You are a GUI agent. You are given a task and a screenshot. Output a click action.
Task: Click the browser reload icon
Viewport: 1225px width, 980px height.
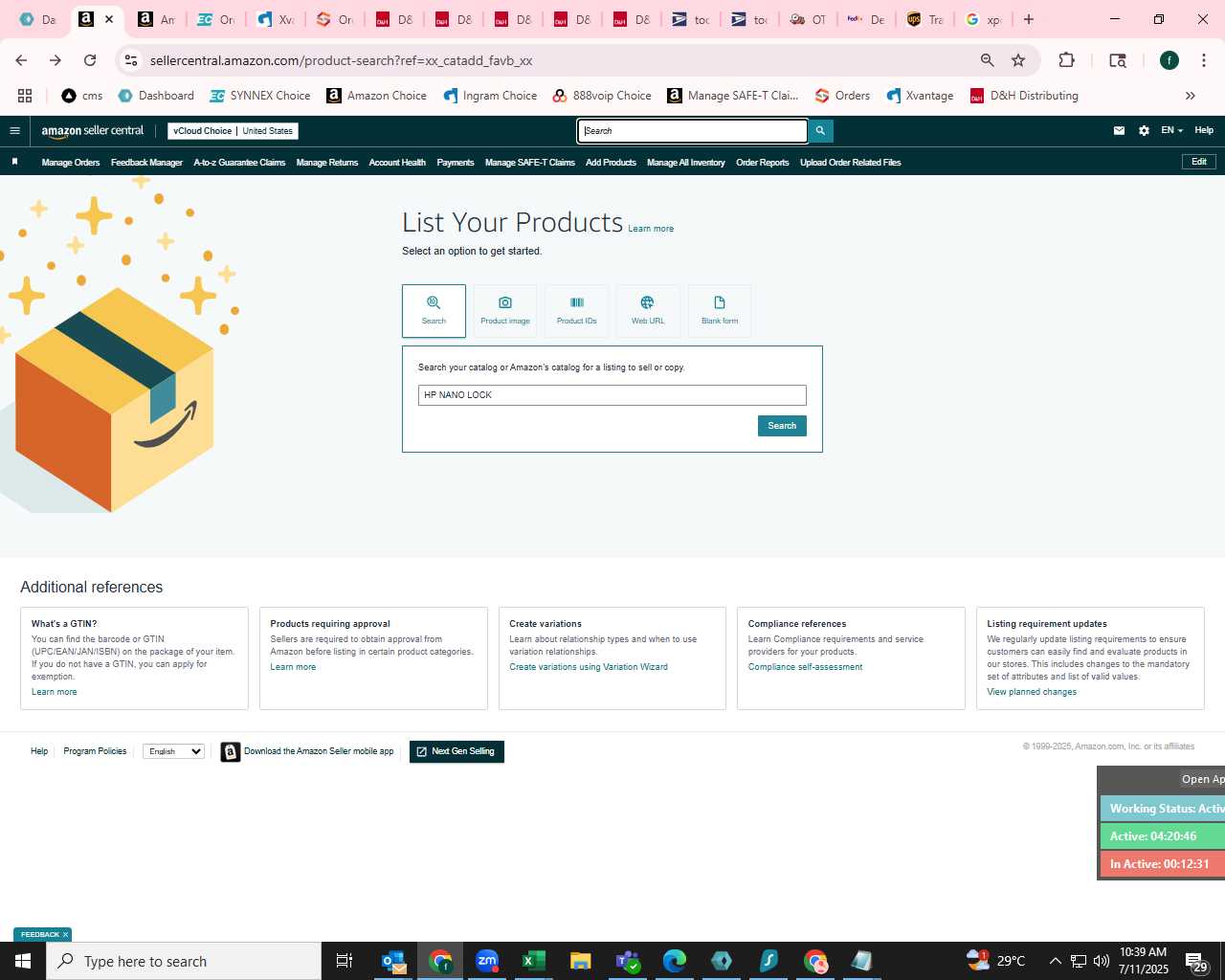click(x=90, y=60)
